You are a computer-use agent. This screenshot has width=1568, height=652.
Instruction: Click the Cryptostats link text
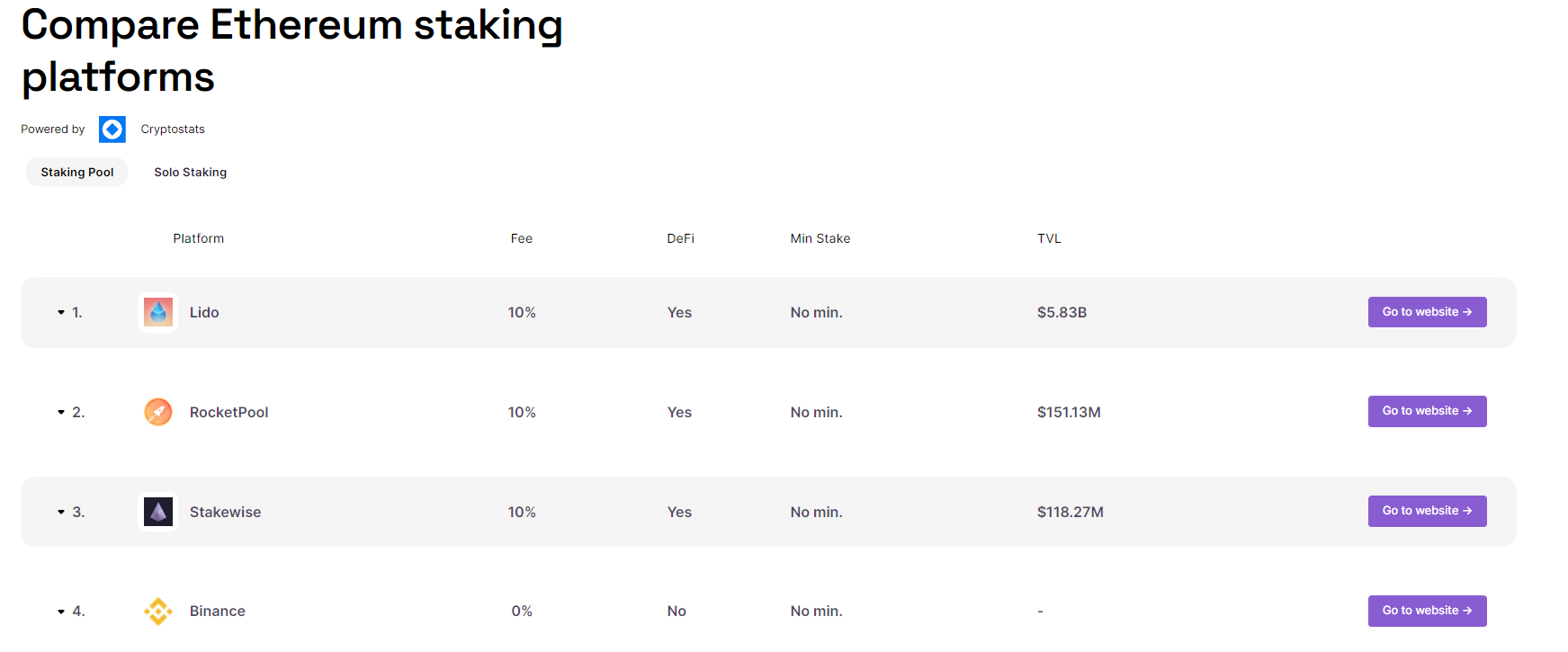[x=172, y=129]
